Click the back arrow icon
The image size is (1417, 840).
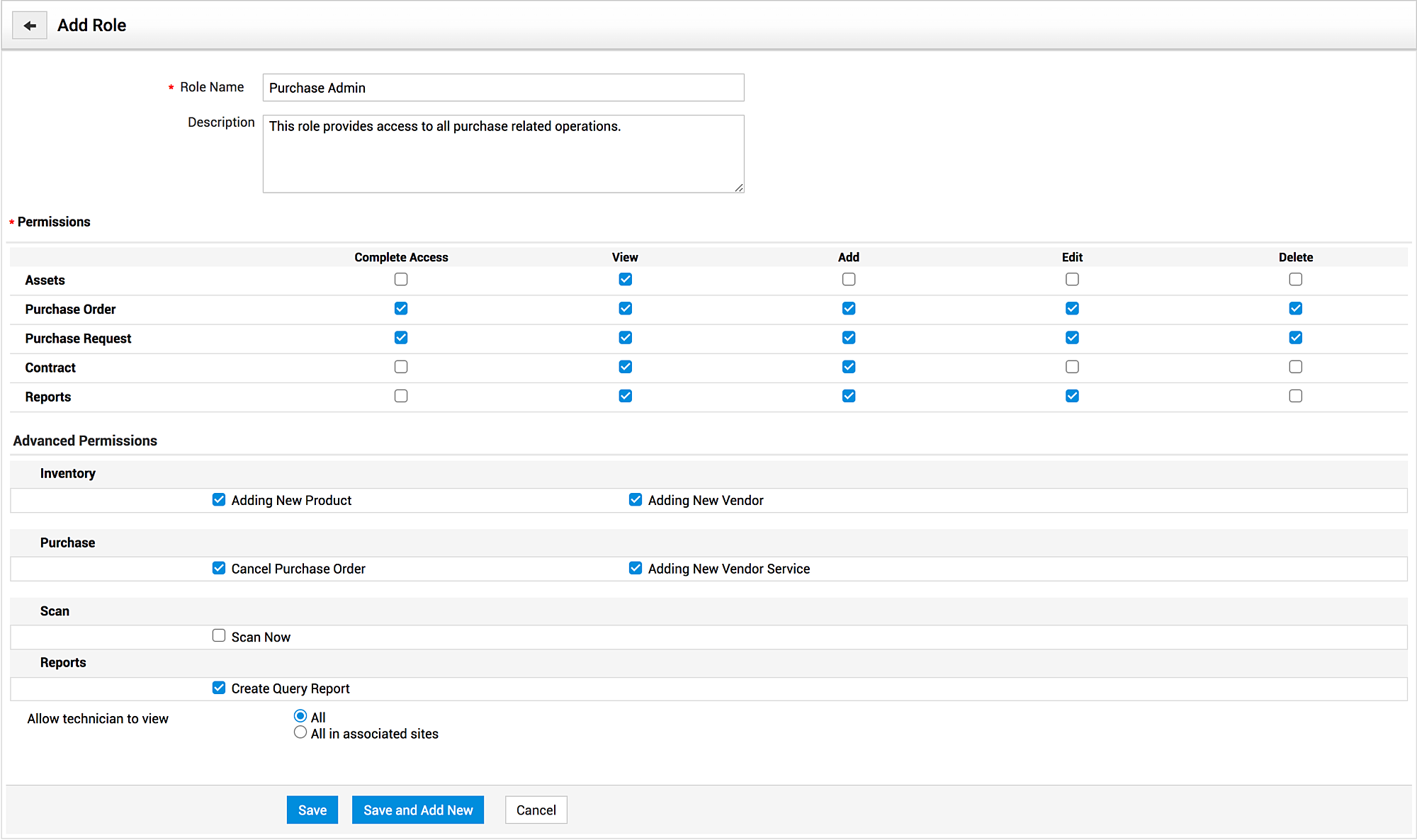29,25
